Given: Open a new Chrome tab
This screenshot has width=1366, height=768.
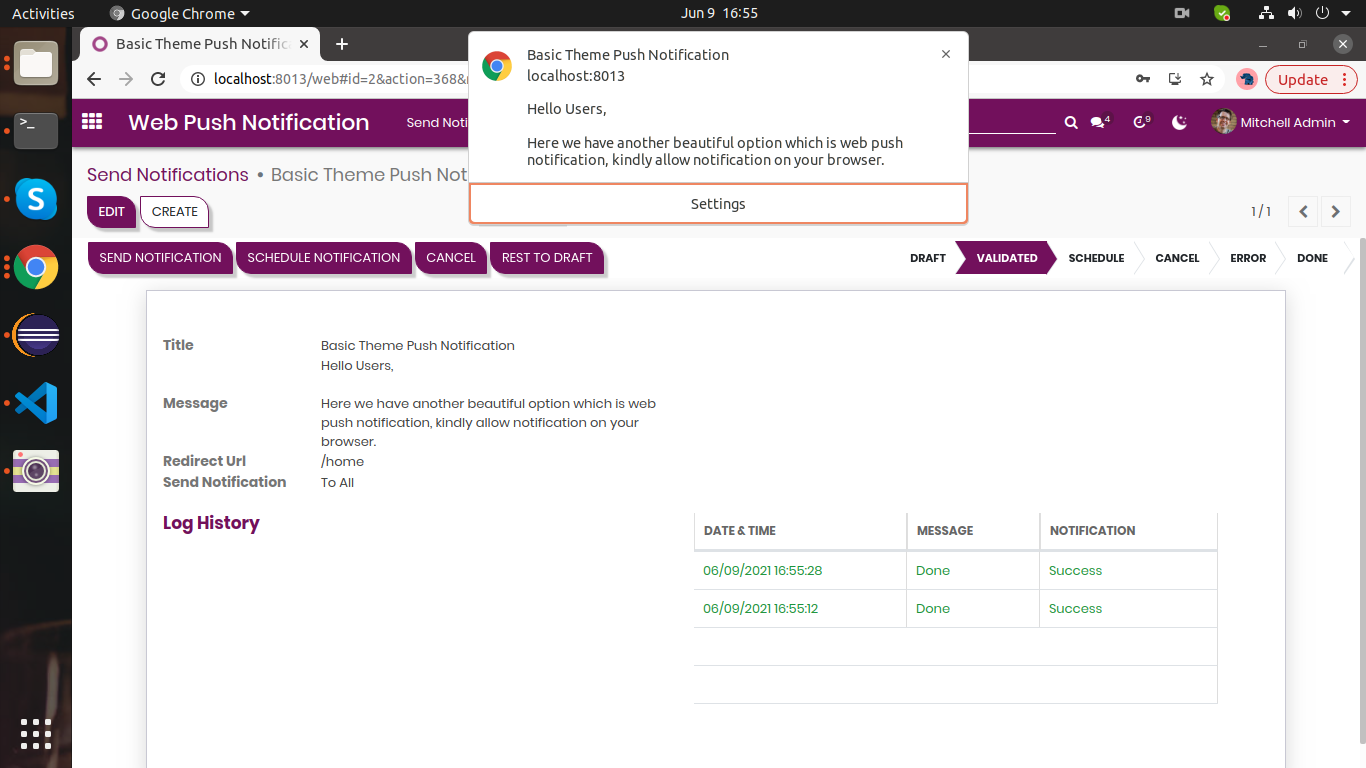Looking at the screenshot, I should (342, 44).
